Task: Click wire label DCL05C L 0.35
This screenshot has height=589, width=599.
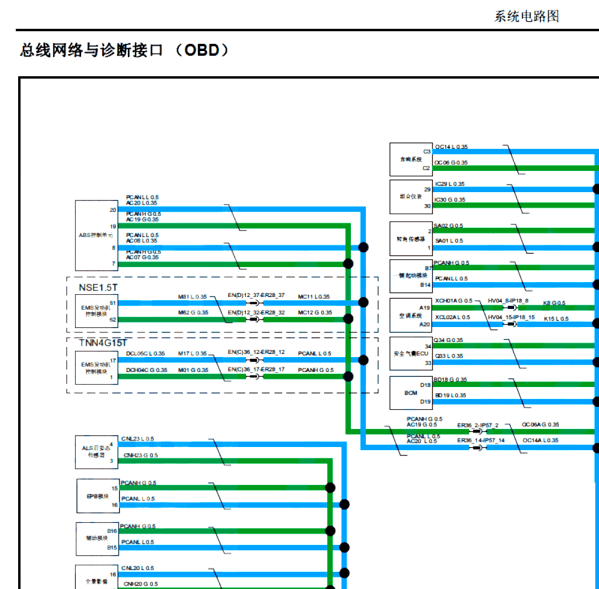Action: pyautogui.click(x=146, y=354)
